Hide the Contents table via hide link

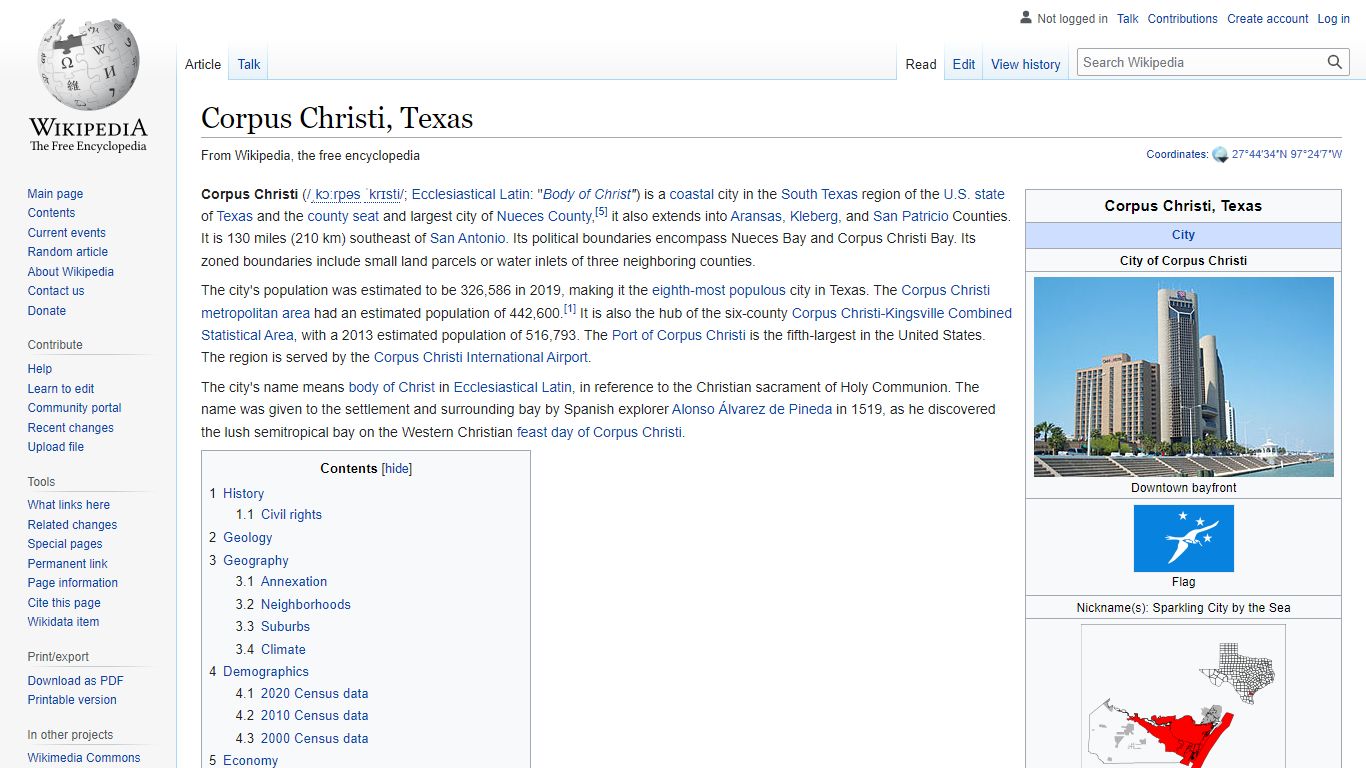click(397, 468)
